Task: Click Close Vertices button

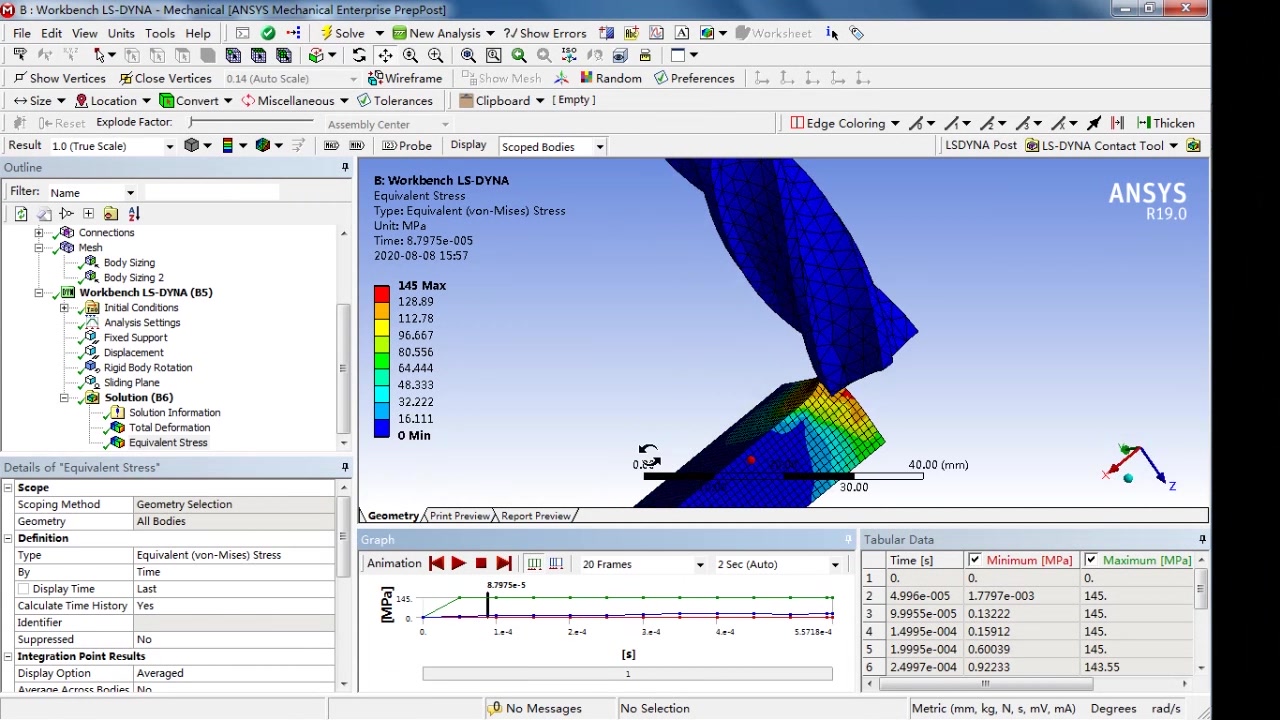Action: coord(165,78)
